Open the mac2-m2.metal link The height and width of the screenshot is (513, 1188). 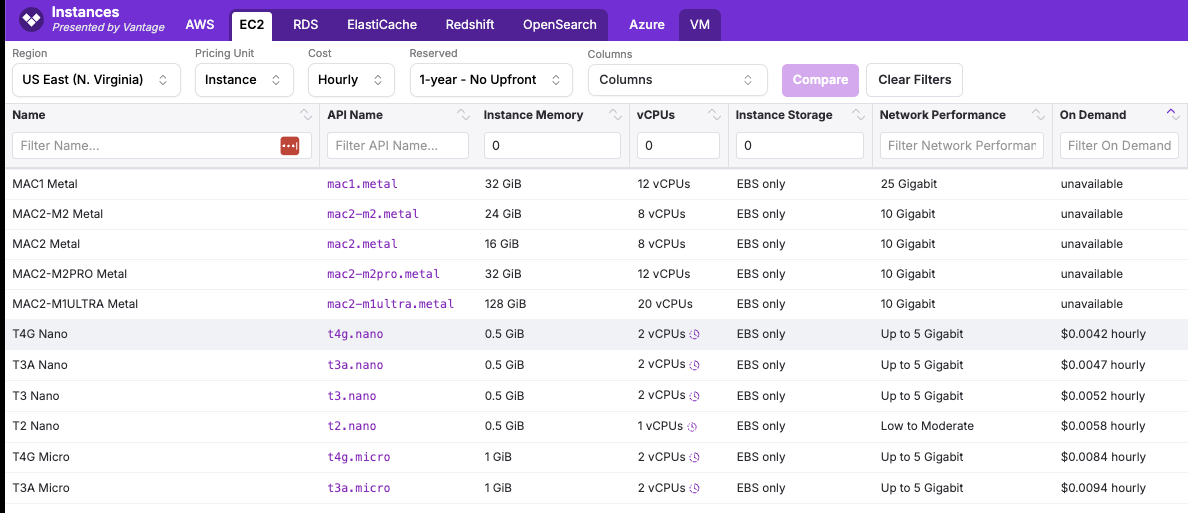click(x=373, y=214)
